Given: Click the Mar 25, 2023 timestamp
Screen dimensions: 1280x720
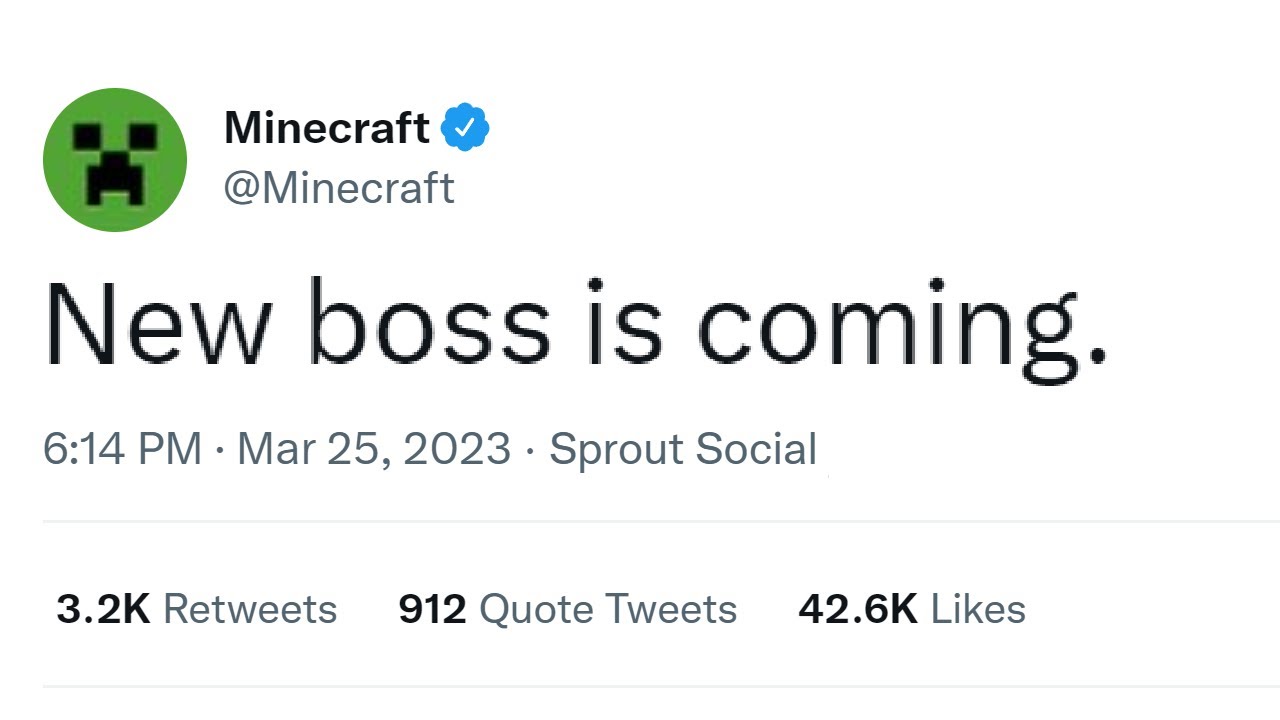Looking at the screenshot, I should 372,448.
